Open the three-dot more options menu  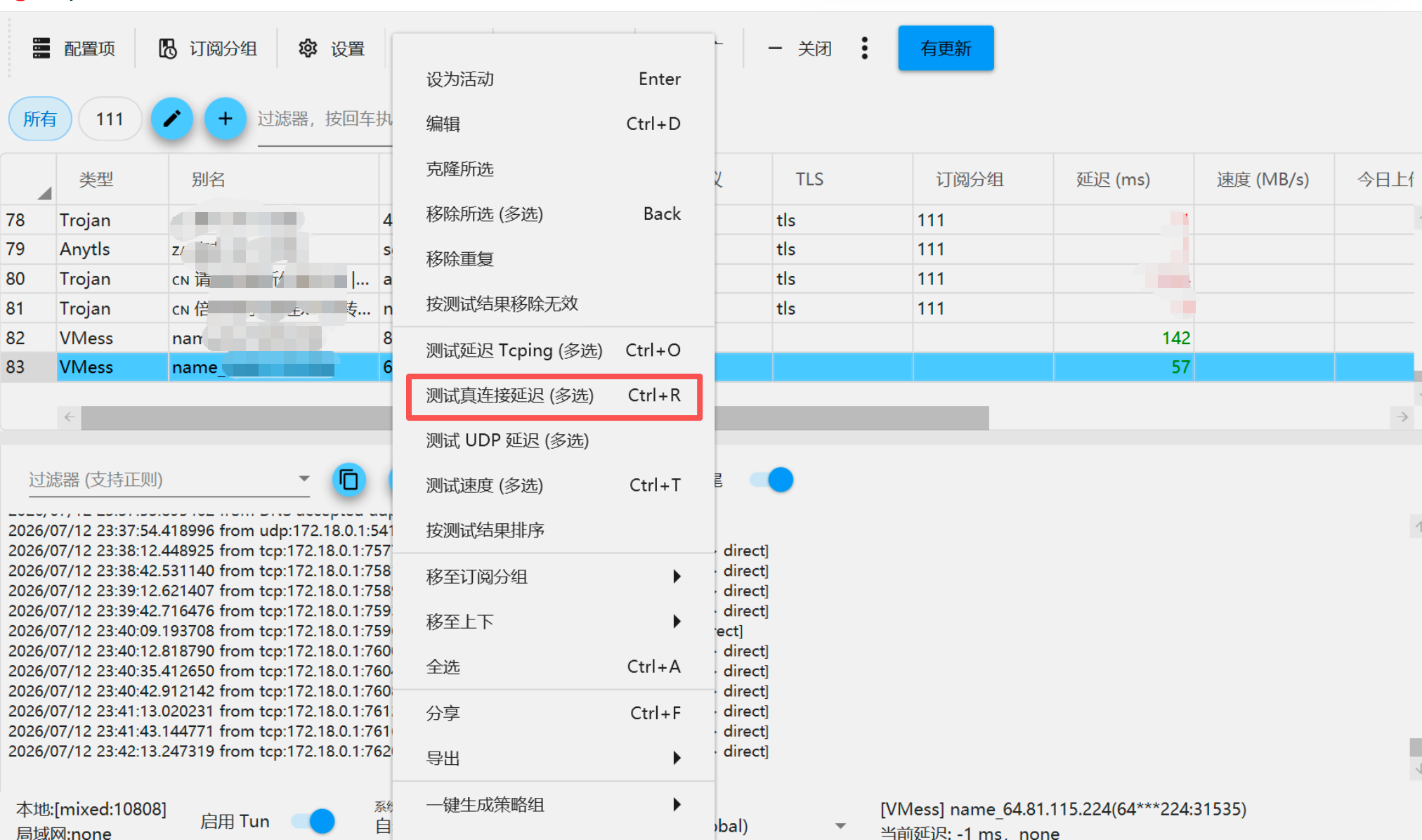point(865,48)
